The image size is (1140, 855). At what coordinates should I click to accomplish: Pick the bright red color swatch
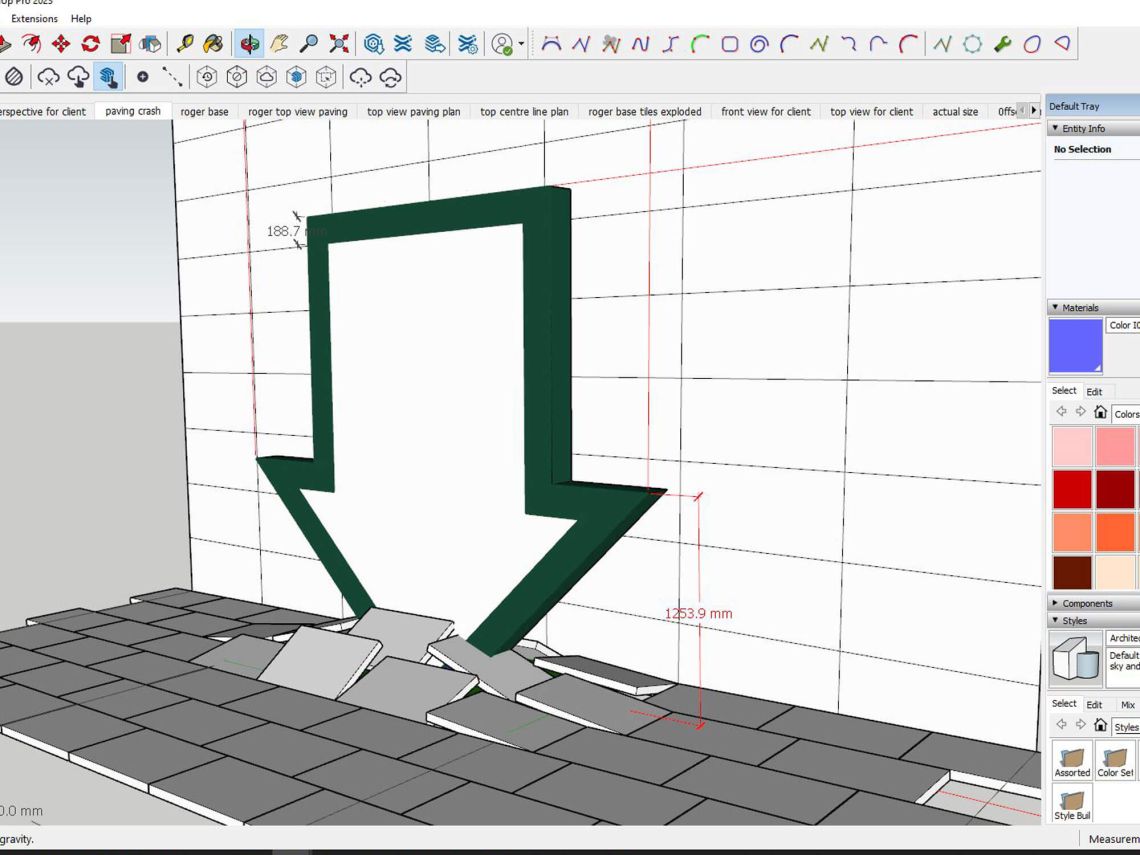[1072, 490]
